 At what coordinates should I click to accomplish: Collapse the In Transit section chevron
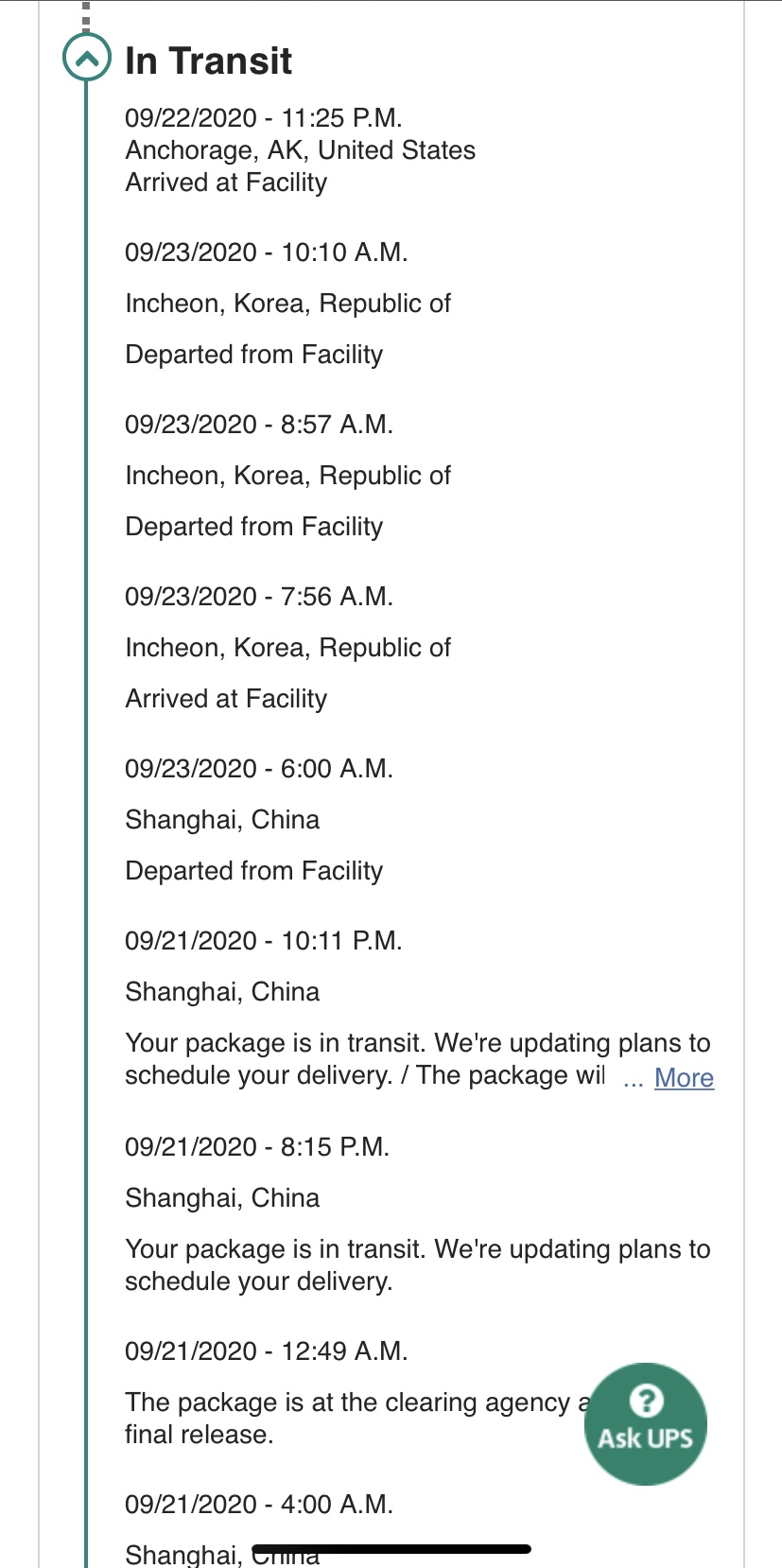(86, 59)
